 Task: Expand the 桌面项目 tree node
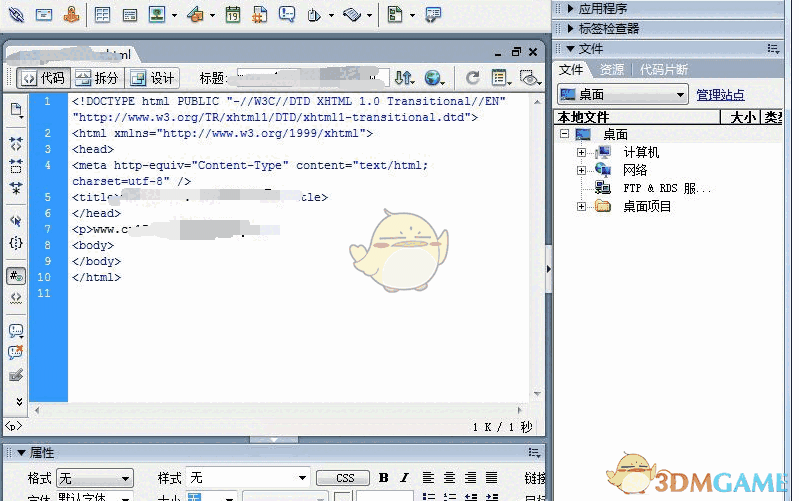pos(581,206)
